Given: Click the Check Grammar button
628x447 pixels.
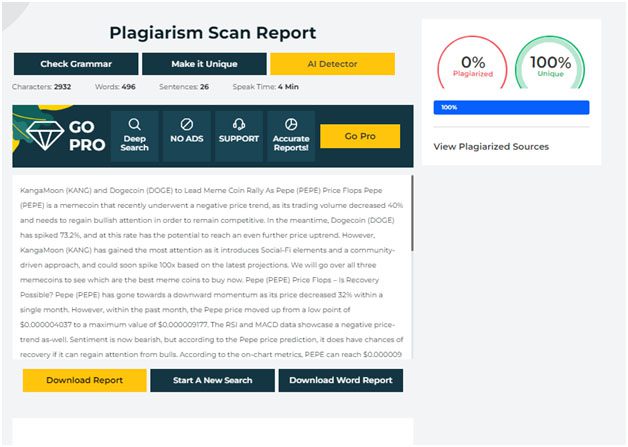Looking at the screenshot, I should pyautogui.click(x=76, y=64).
